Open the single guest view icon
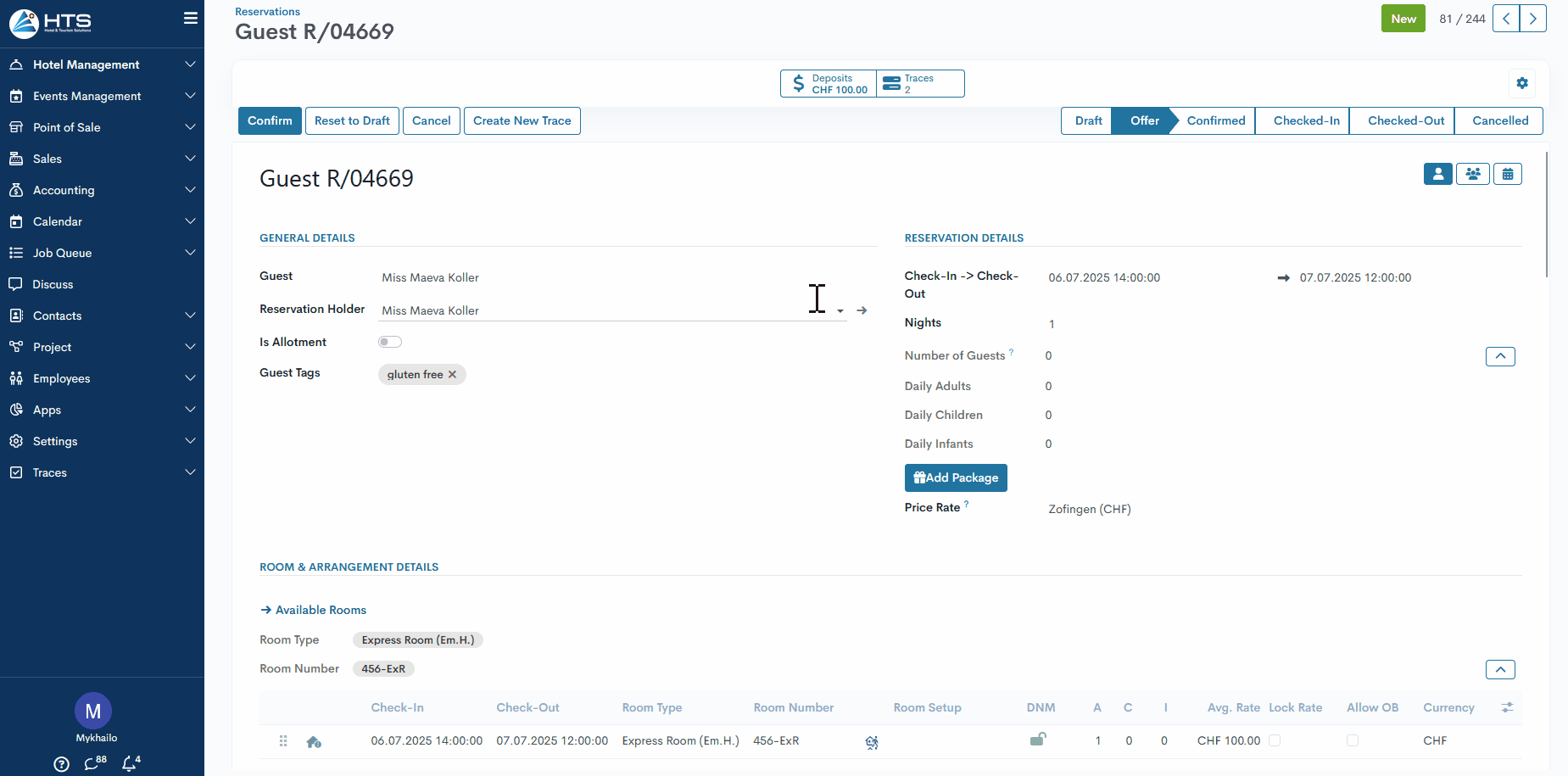The width and height of the screenshot is (1568, 776). click(x=1437, y=174)
